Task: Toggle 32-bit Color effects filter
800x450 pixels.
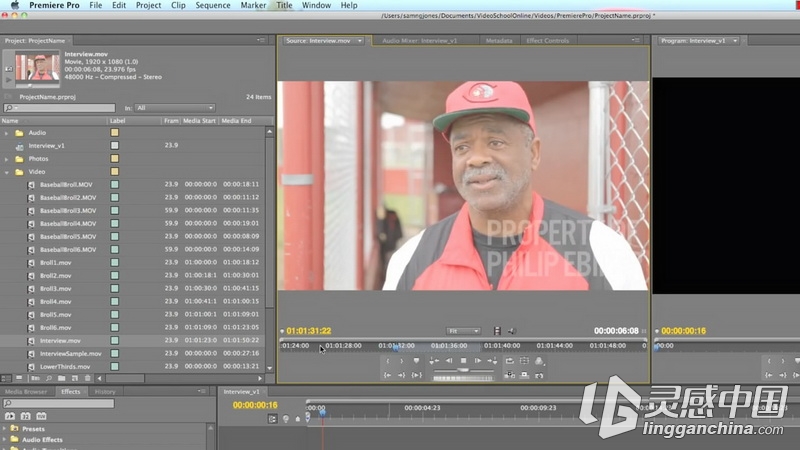Action: coord(26,416)
